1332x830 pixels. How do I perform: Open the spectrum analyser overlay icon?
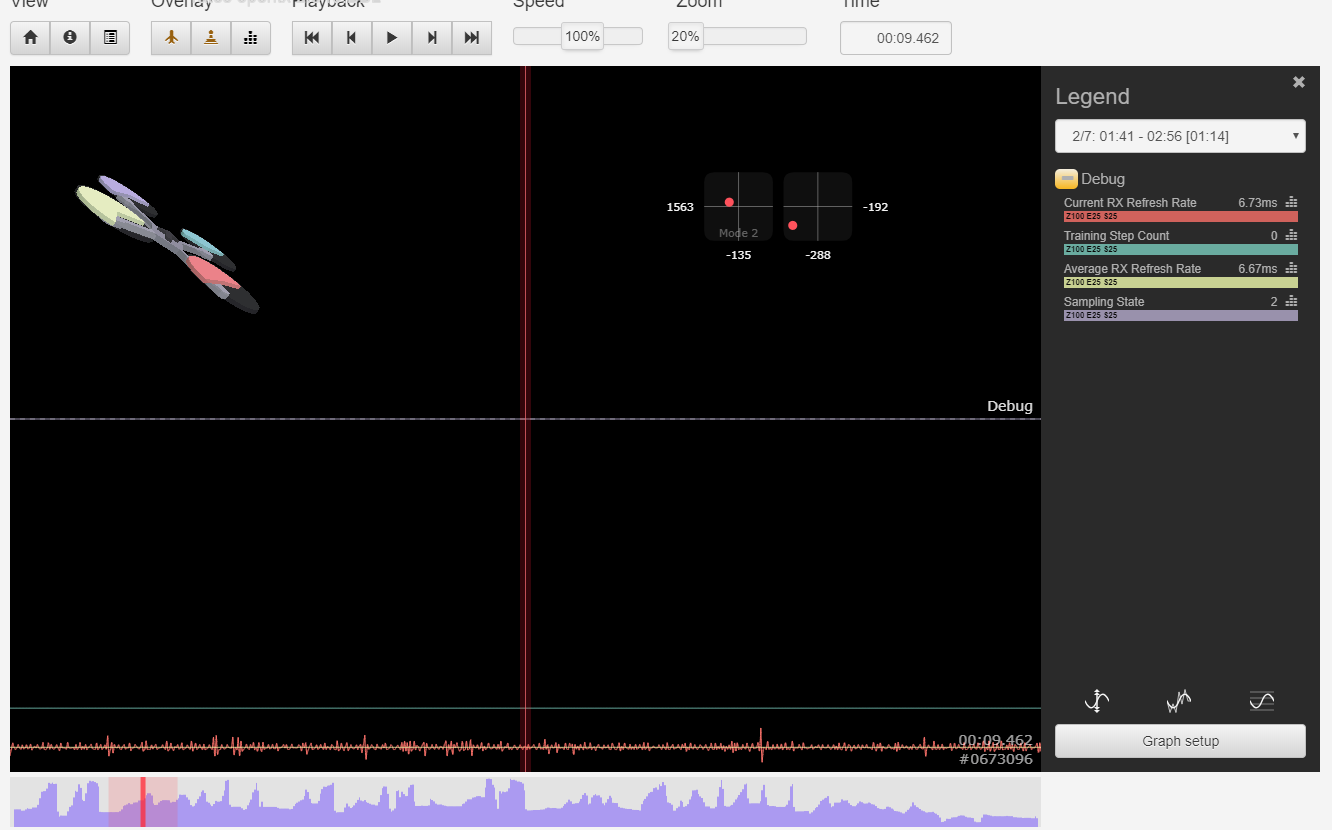(x=251, y=37)
